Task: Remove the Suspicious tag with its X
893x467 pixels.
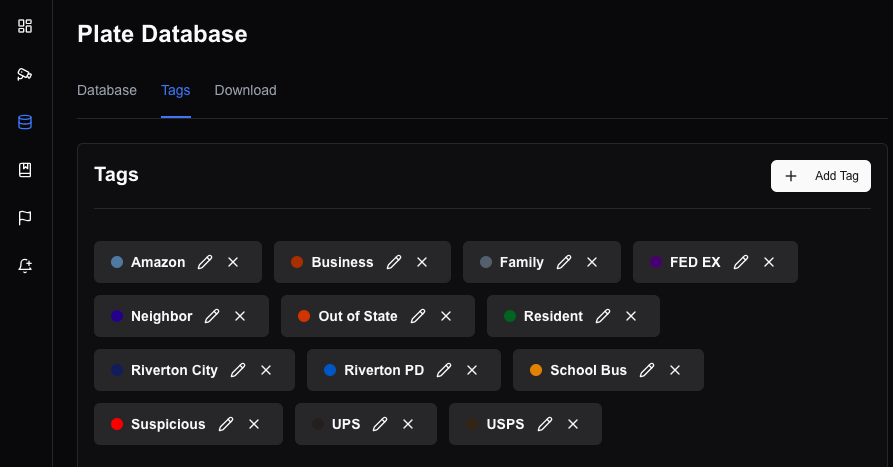Action: pyautogui.click(x=254, y=424)
